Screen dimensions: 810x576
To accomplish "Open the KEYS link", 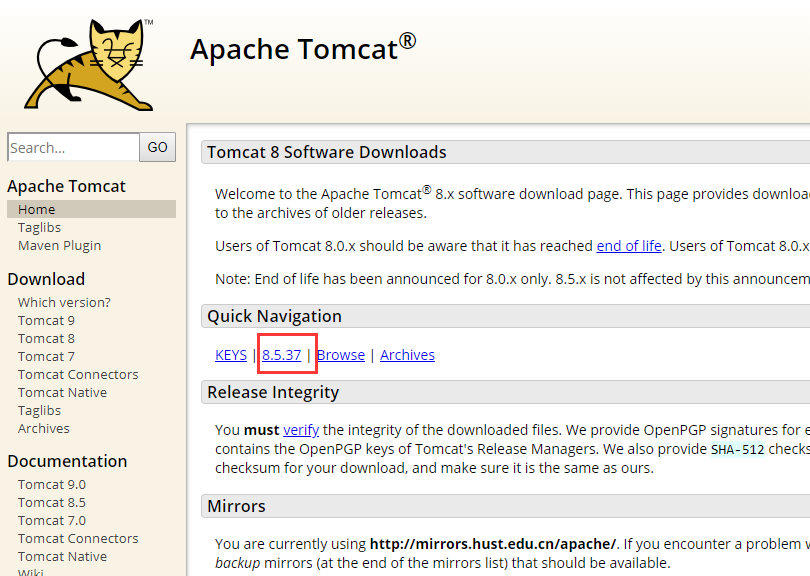I will (x=230, y=354).
